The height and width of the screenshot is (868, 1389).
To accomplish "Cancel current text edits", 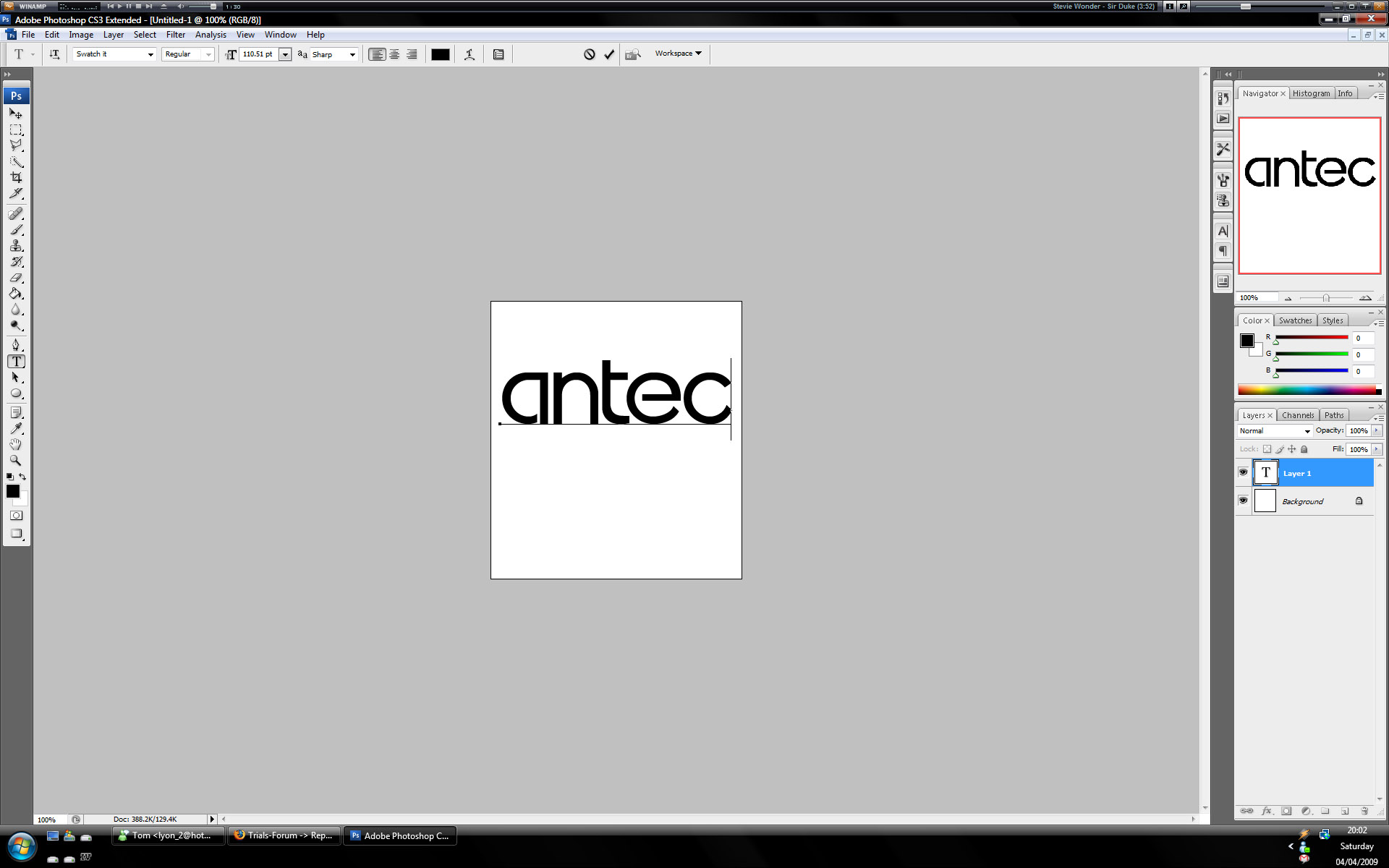I will [590, 54].
